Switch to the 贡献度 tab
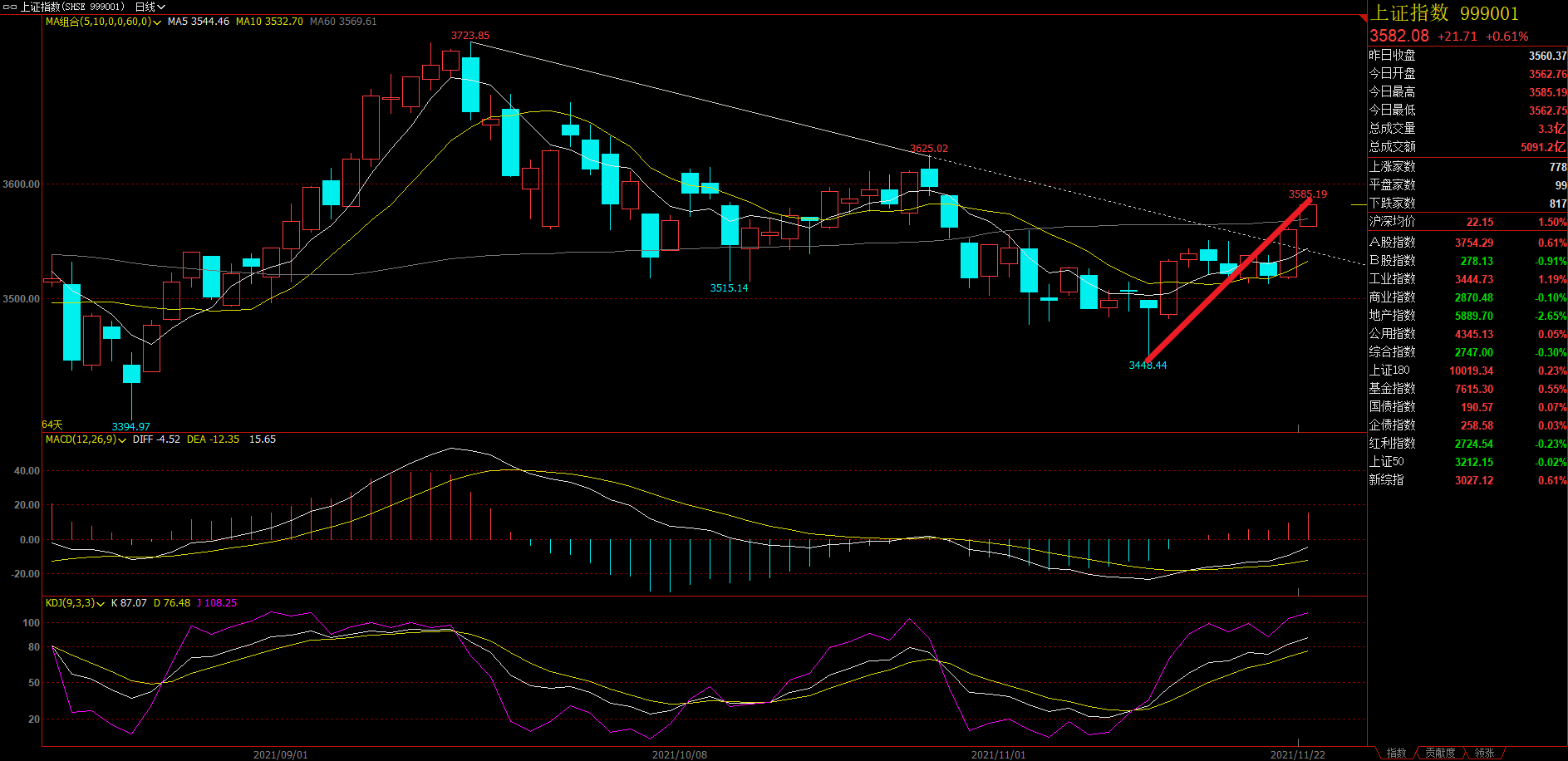The image size is (1568, 761). click(1440, 753)
